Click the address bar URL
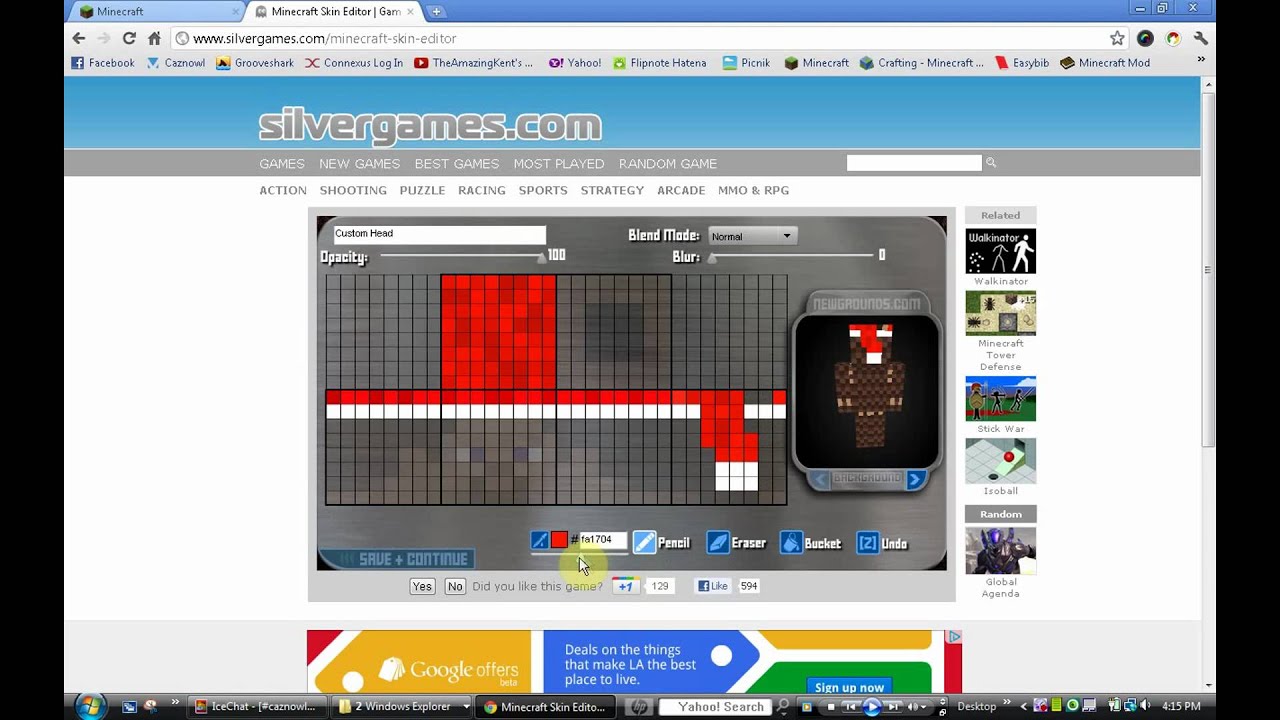 (324, 38)
